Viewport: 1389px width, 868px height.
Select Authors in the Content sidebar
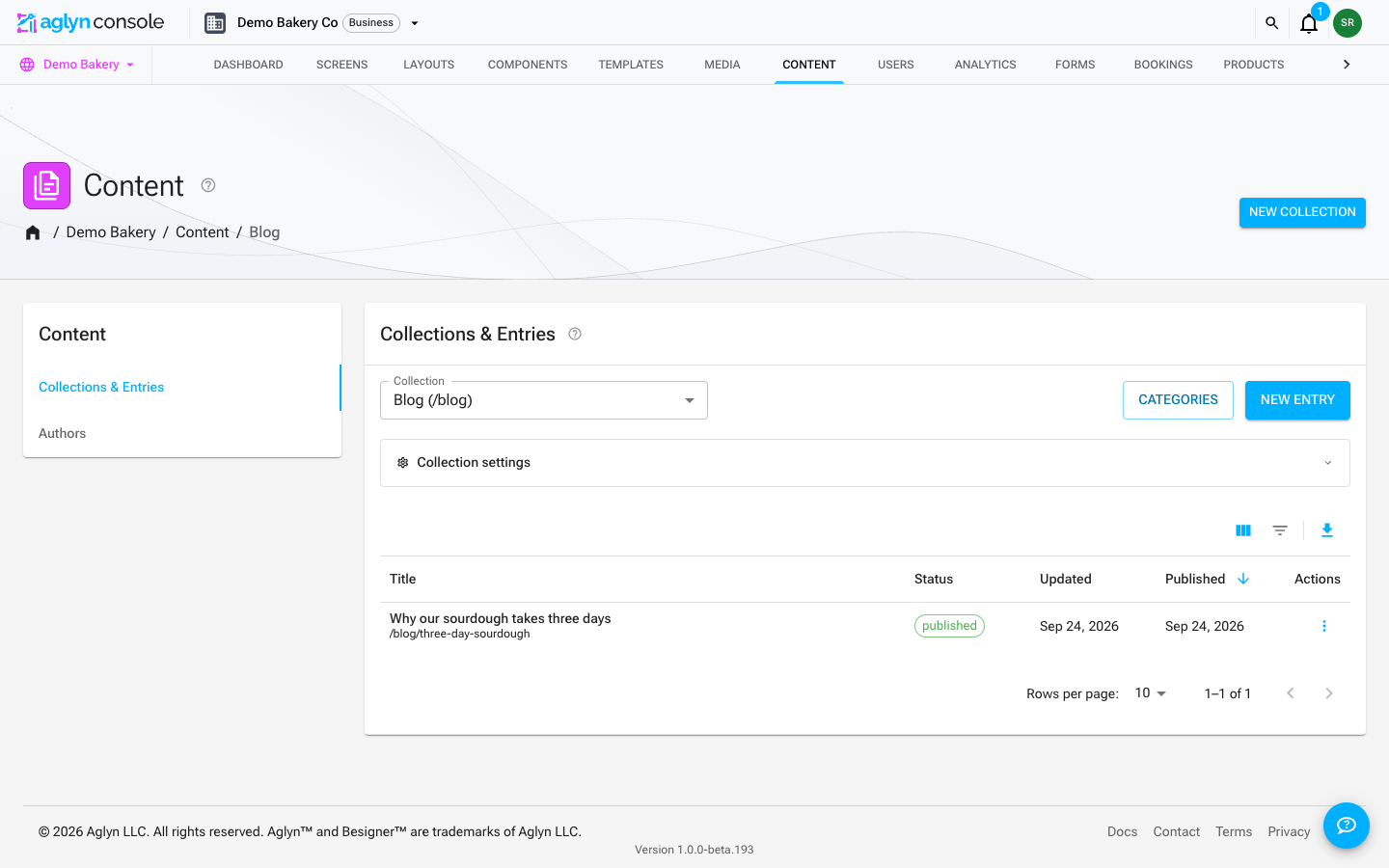182,434
